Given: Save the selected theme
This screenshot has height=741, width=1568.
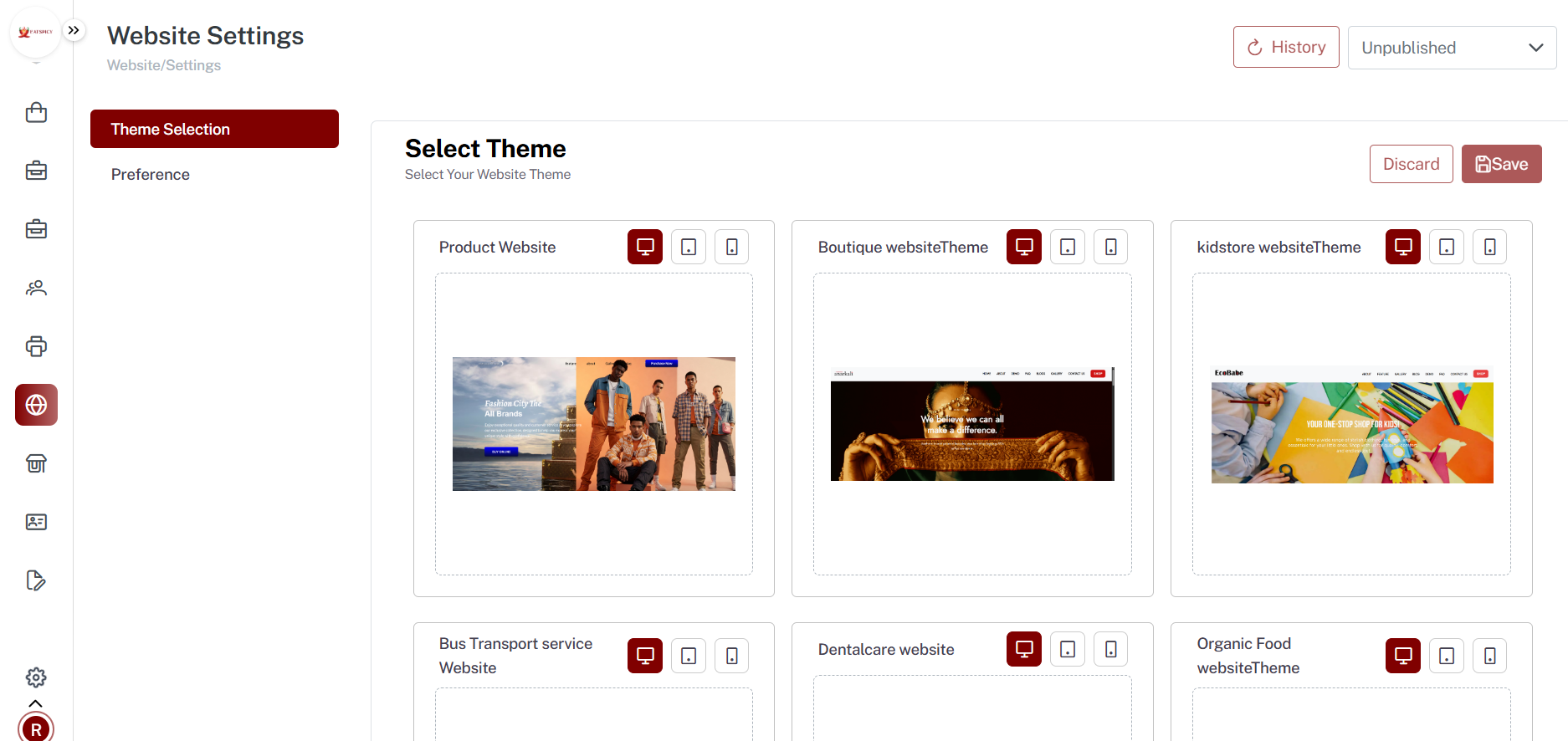Looking at the screenshot, I should (x=1501, y=164).
